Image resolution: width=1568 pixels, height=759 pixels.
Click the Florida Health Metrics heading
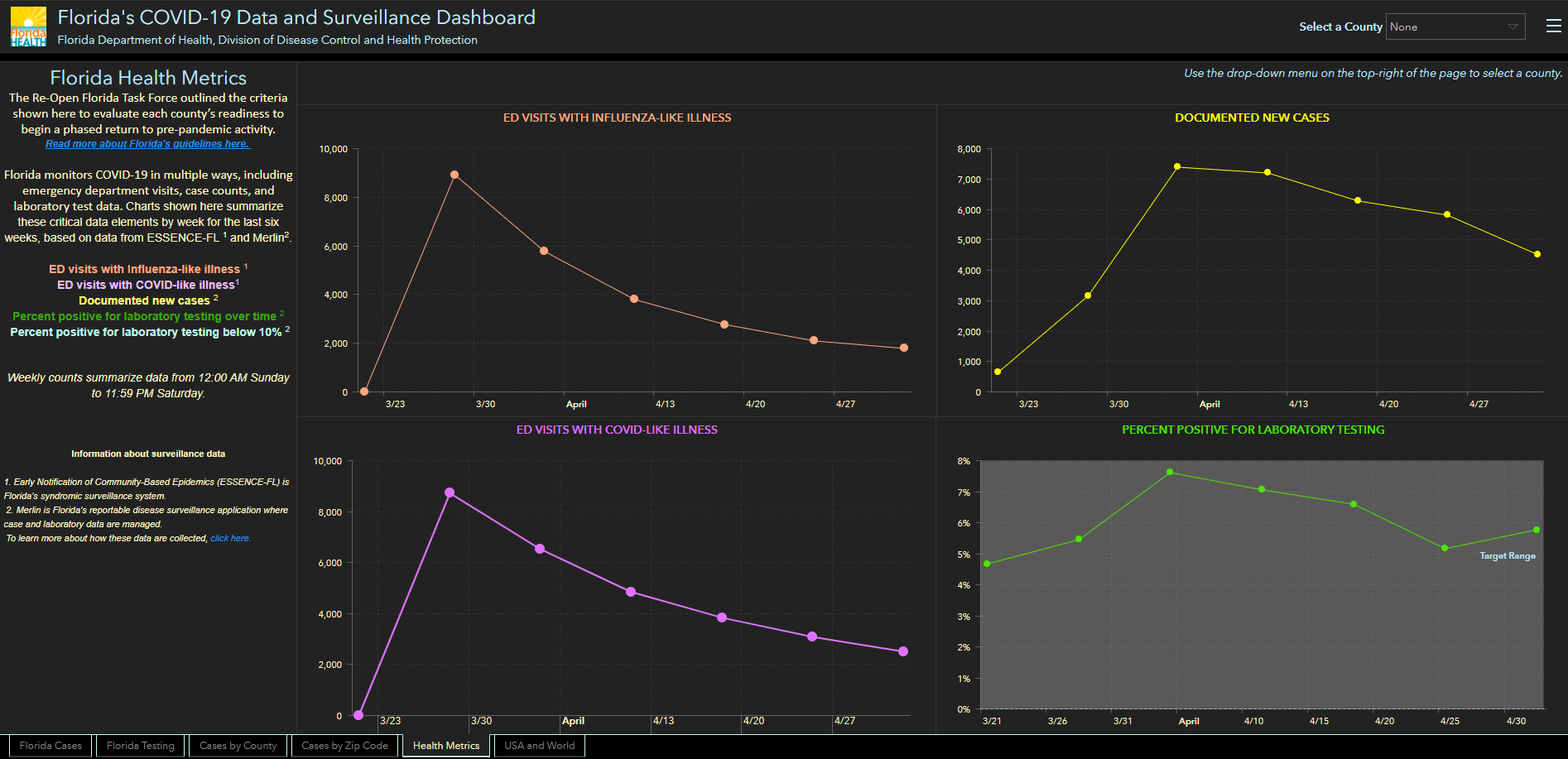click(x=148, y=78)
